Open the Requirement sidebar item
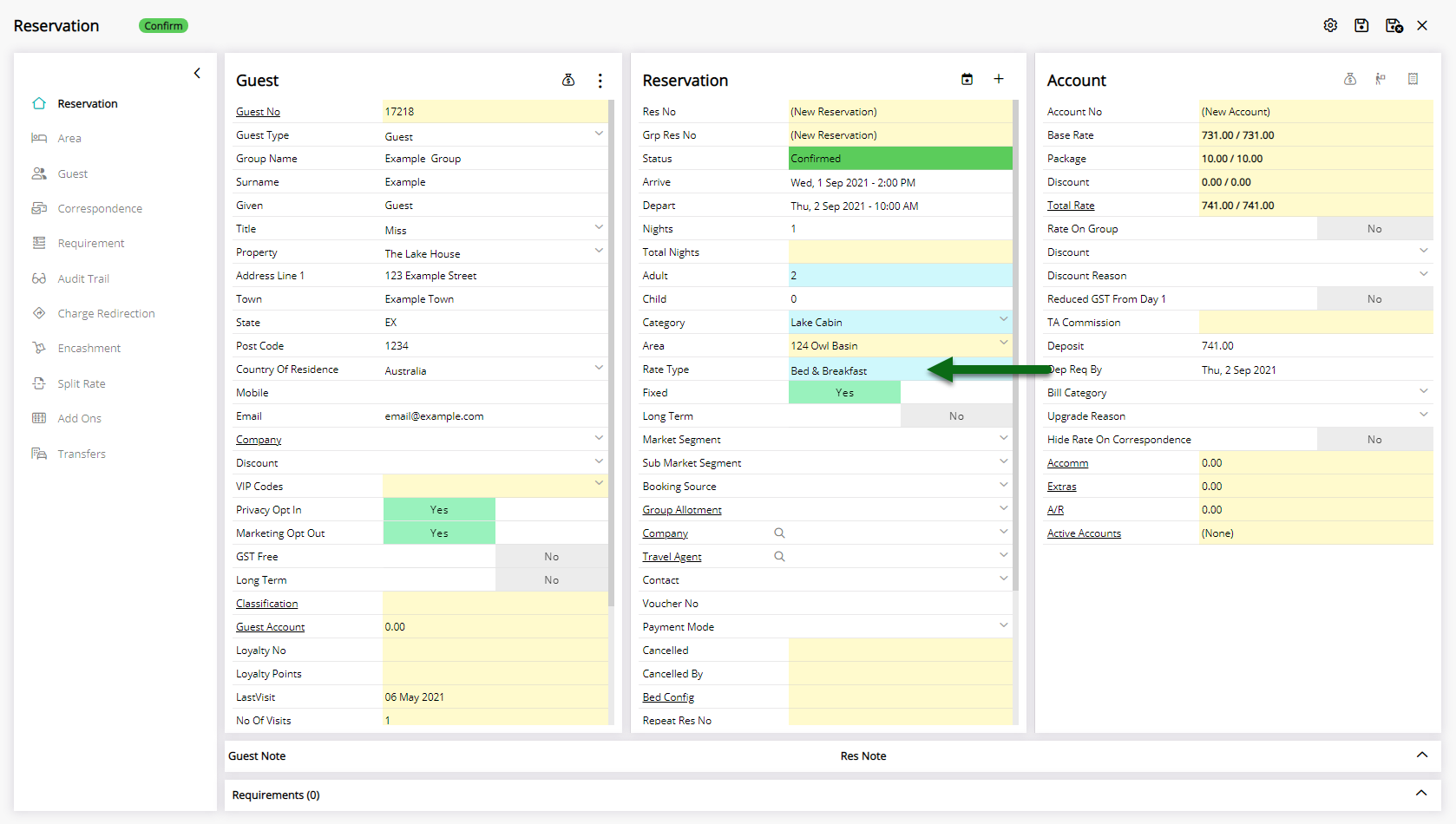This screenshot has height=824, width=1456. 90,243
